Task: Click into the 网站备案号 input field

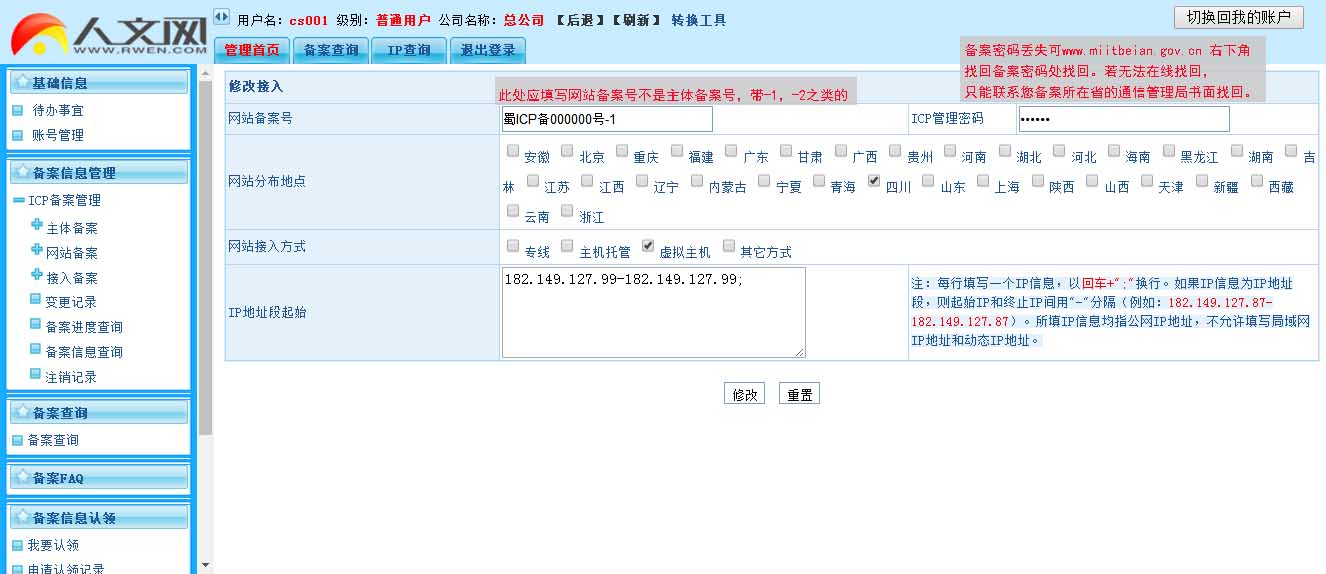Action: (x=607, y=119)
